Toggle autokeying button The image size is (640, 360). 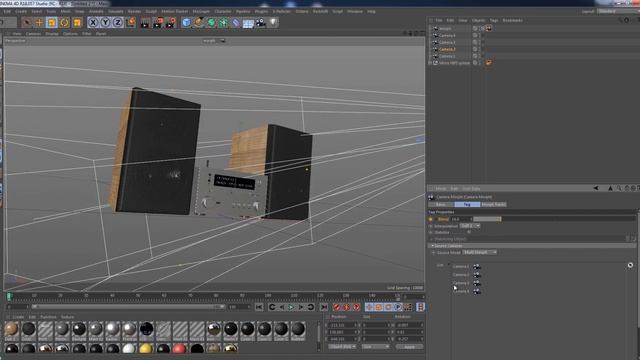[347, 307]
